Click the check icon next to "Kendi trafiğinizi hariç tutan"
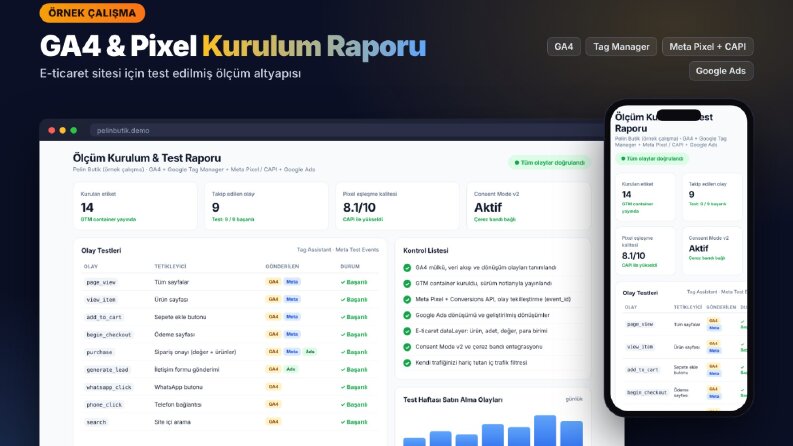793x446 pixels. point(407,363)
